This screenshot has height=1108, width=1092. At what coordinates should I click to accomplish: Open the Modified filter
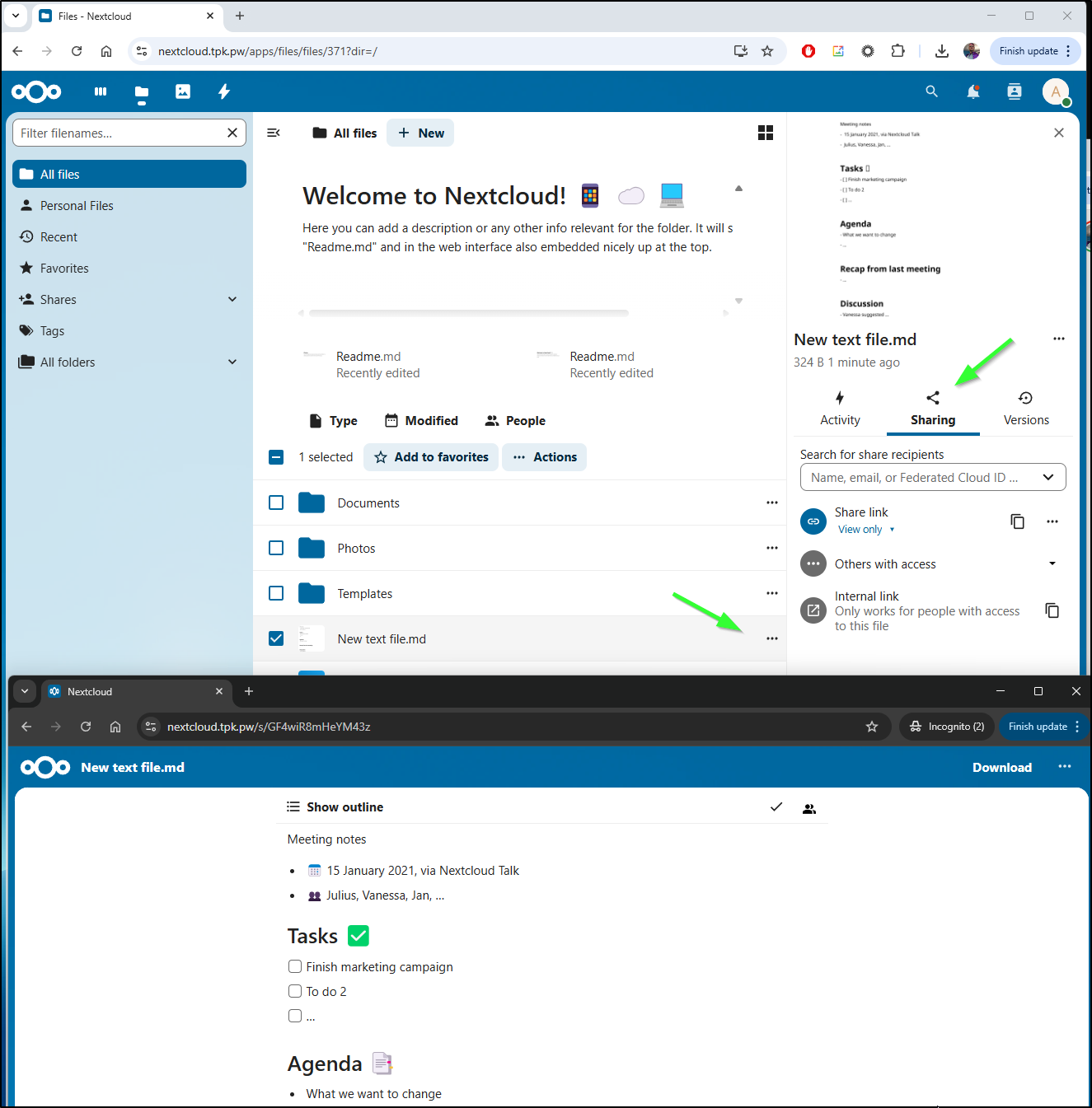point(421,421)
